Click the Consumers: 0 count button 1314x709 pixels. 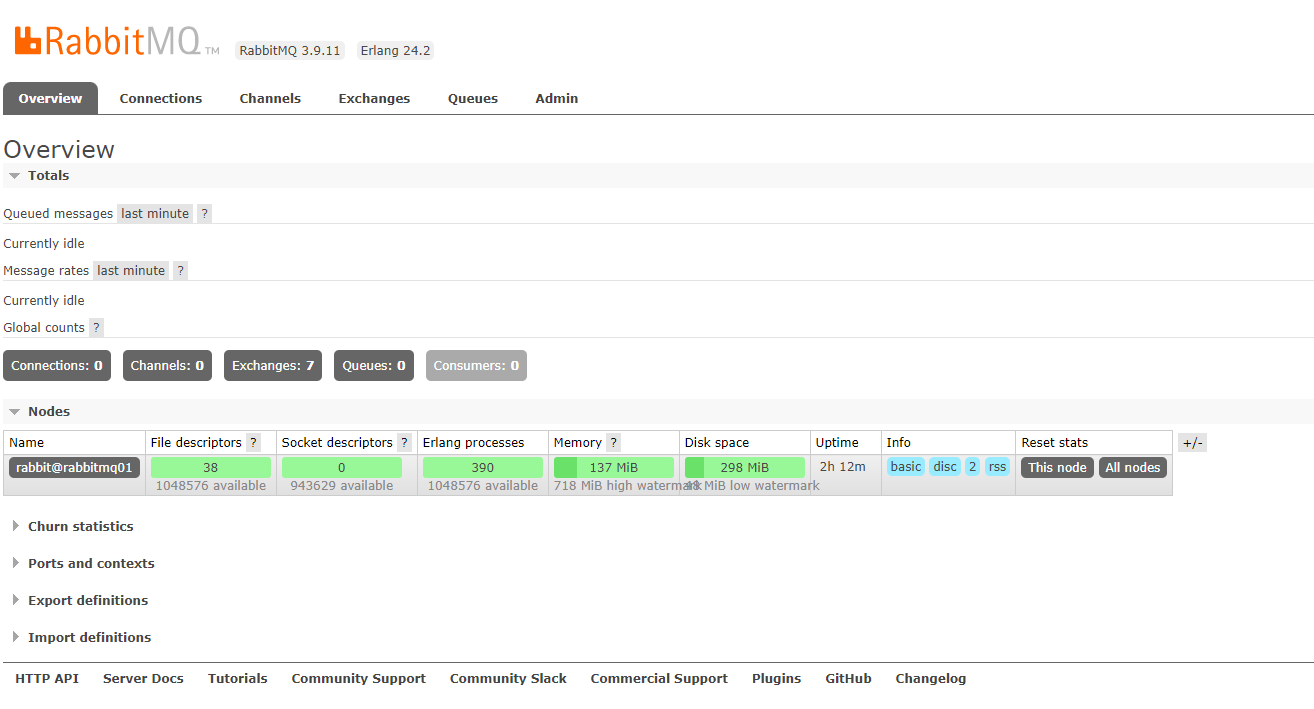click(476, 365)
